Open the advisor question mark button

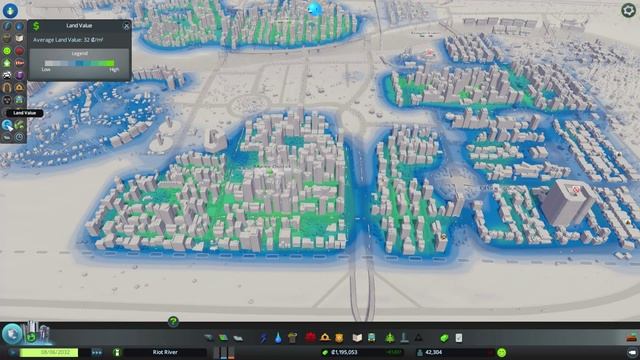point(173,322)
